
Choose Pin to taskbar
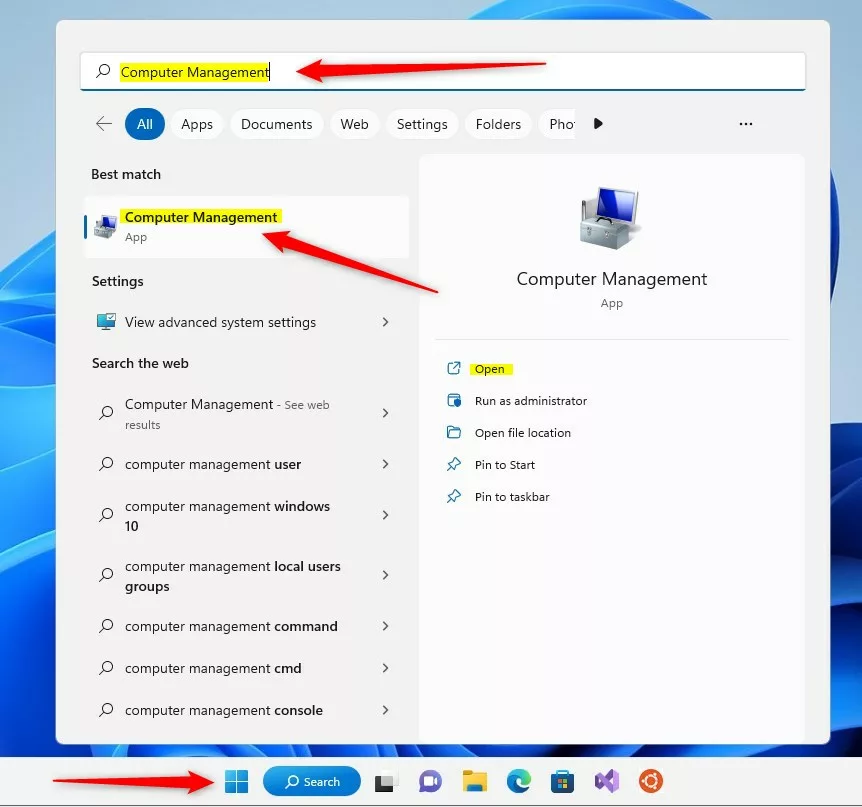[512, 497]
